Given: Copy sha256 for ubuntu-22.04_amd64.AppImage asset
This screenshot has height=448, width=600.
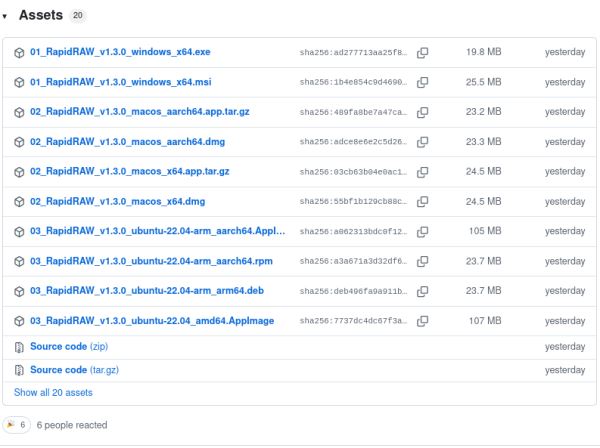Looking at the screenshot, I should [422, 321].
